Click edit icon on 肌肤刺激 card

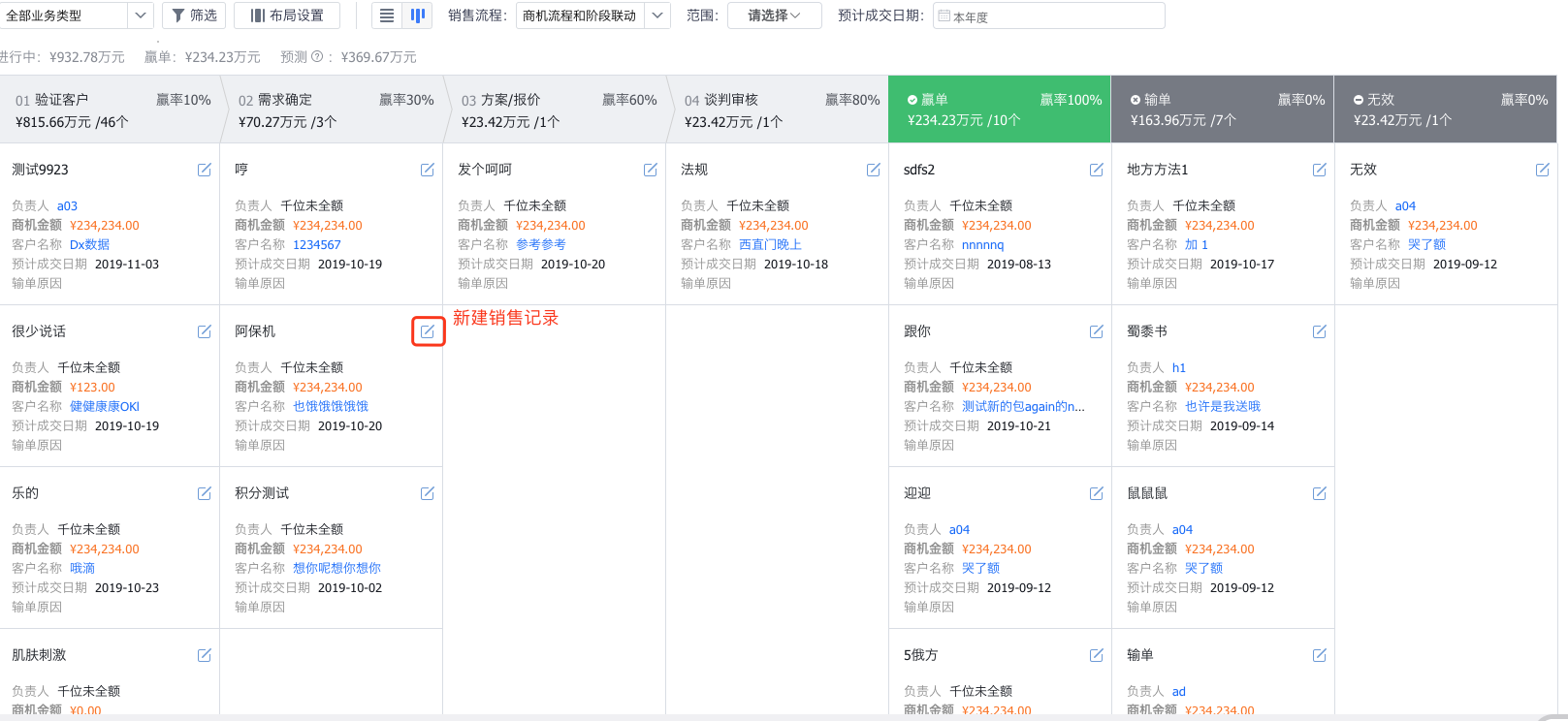pos(205,655)
